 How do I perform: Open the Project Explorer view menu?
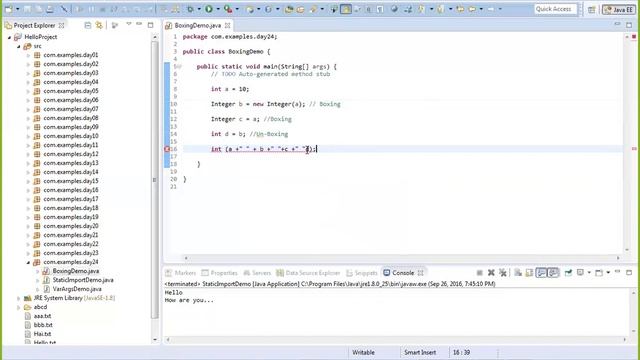point(129,24)
